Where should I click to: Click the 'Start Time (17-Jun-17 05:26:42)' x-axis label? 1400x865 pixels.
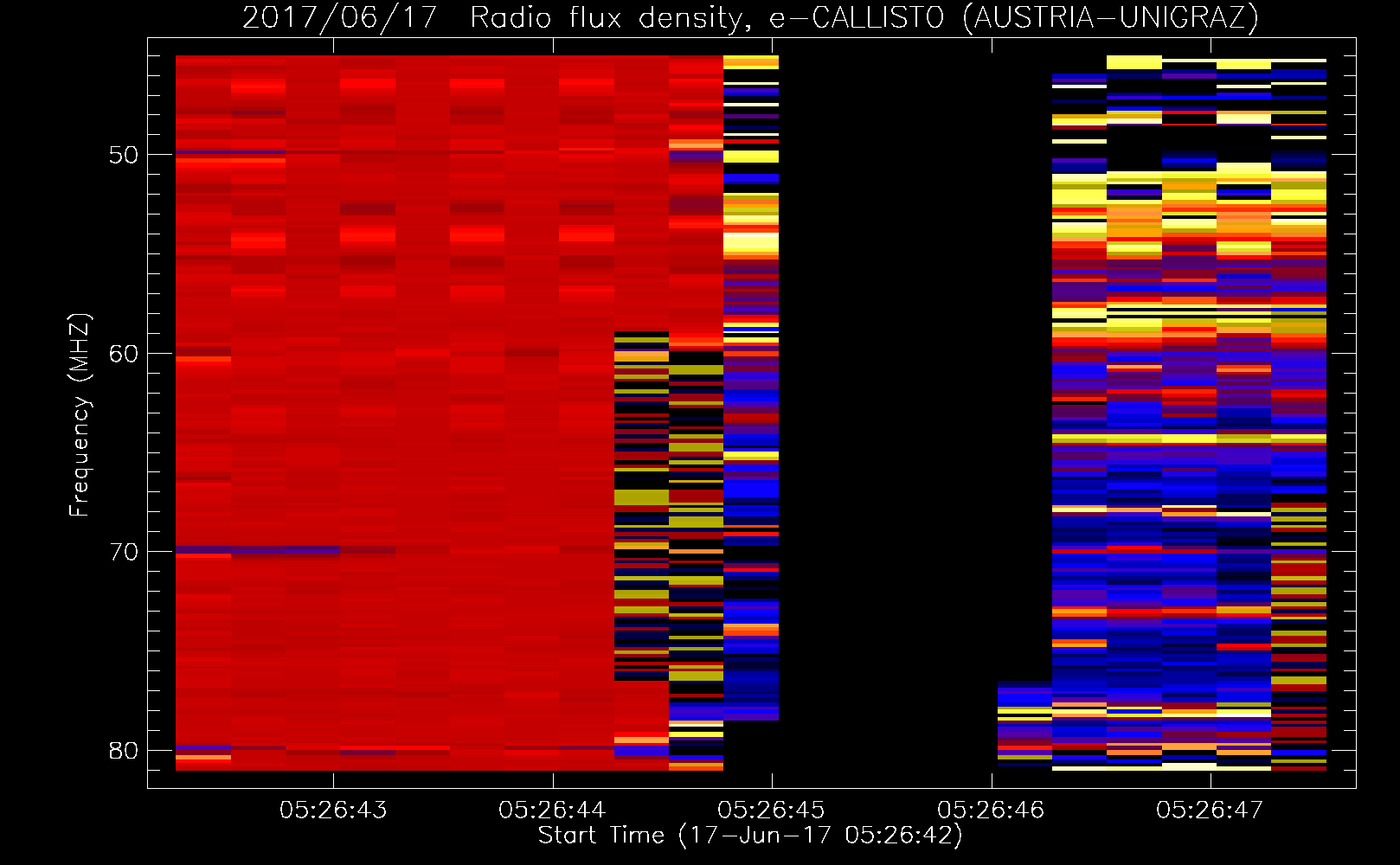tap(750, 836)
